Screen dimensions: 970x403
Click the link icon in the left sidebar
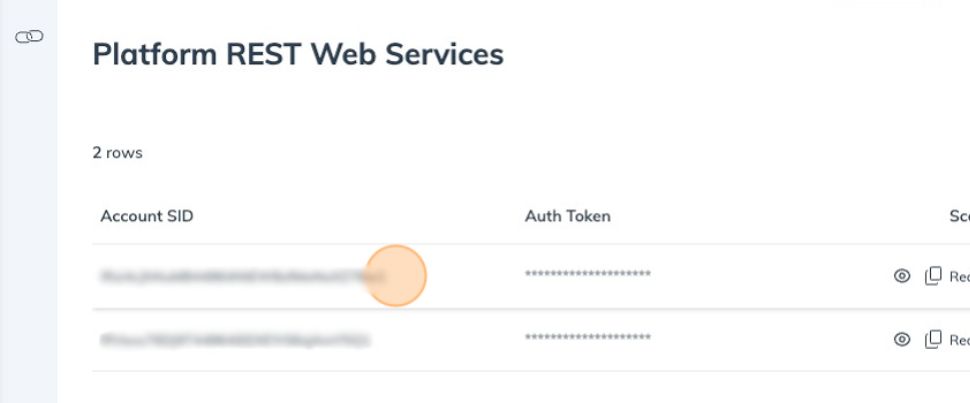29,37
